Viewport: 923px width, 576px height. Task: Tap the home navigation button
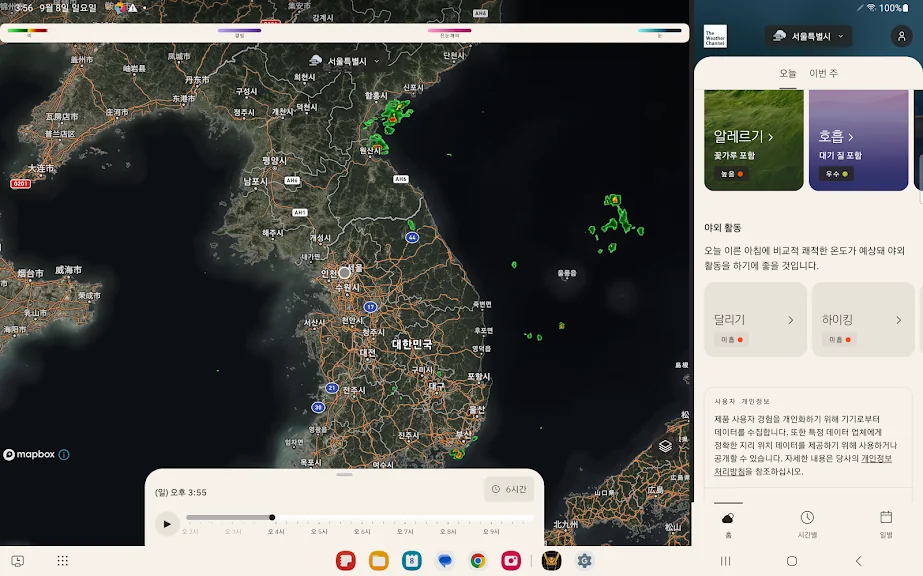pyautogui.click(x=792, y=561)
